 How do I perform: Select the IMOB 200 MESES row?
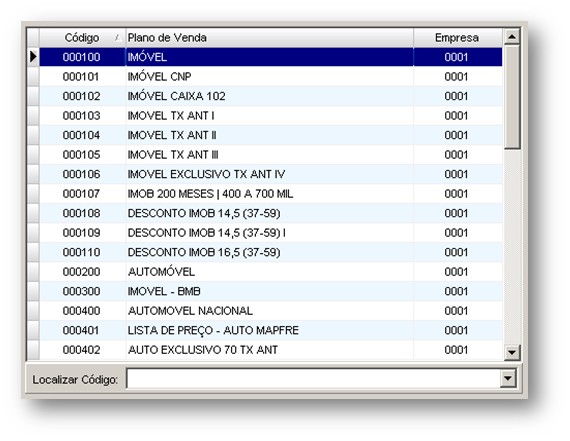pos(271,194)
